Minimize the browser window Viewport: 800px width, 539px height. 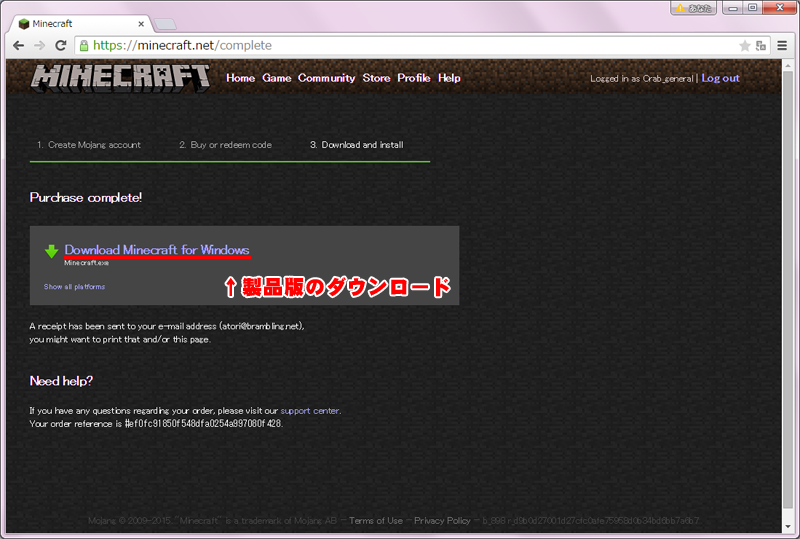[733, 8]
